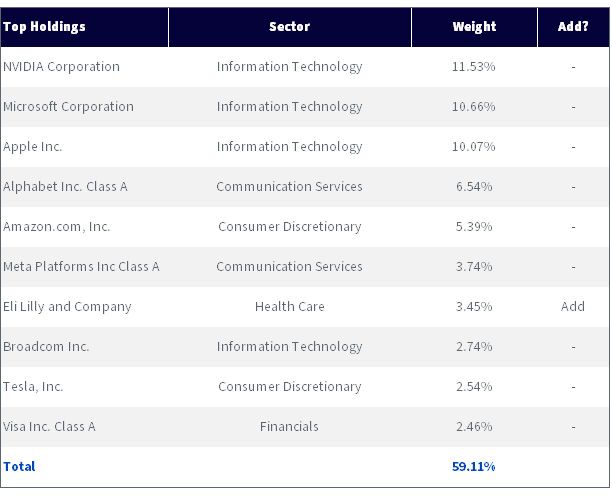Click the Health Care sector cell
The image size is (612, 496).
click(290, 307)
